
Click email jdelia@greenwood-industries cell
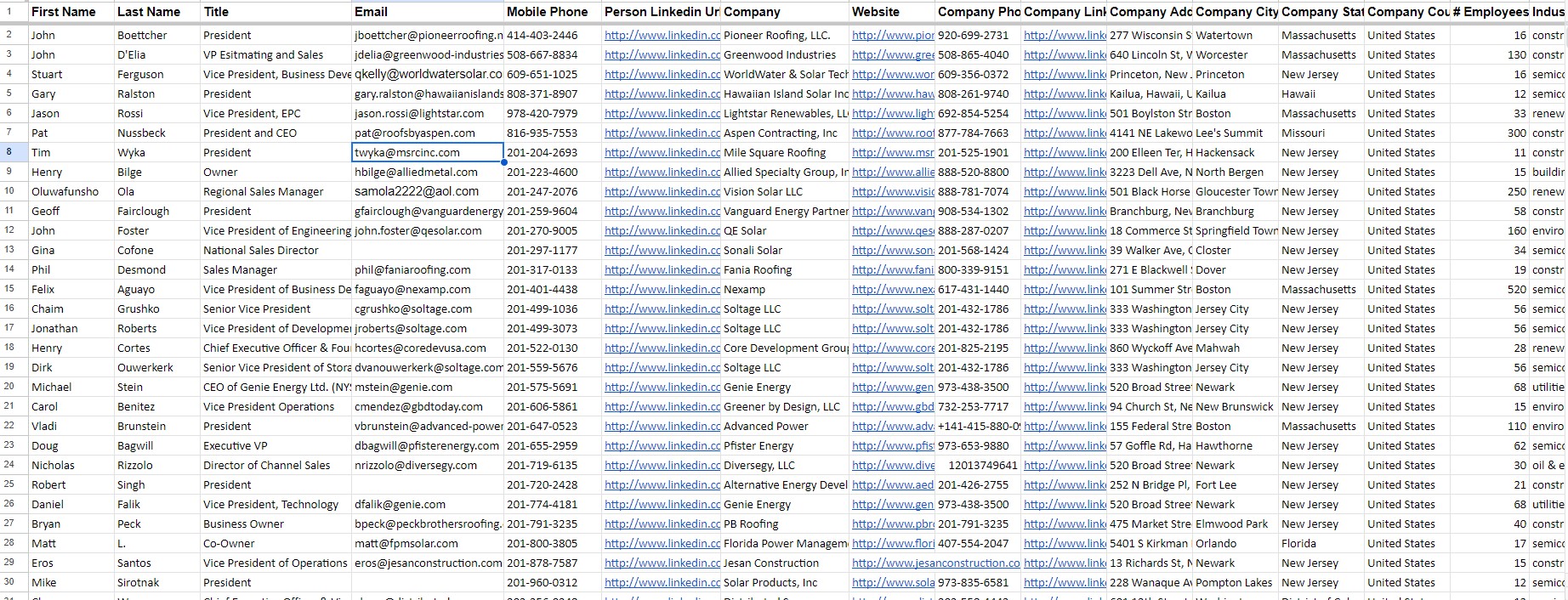pos(428,54)
